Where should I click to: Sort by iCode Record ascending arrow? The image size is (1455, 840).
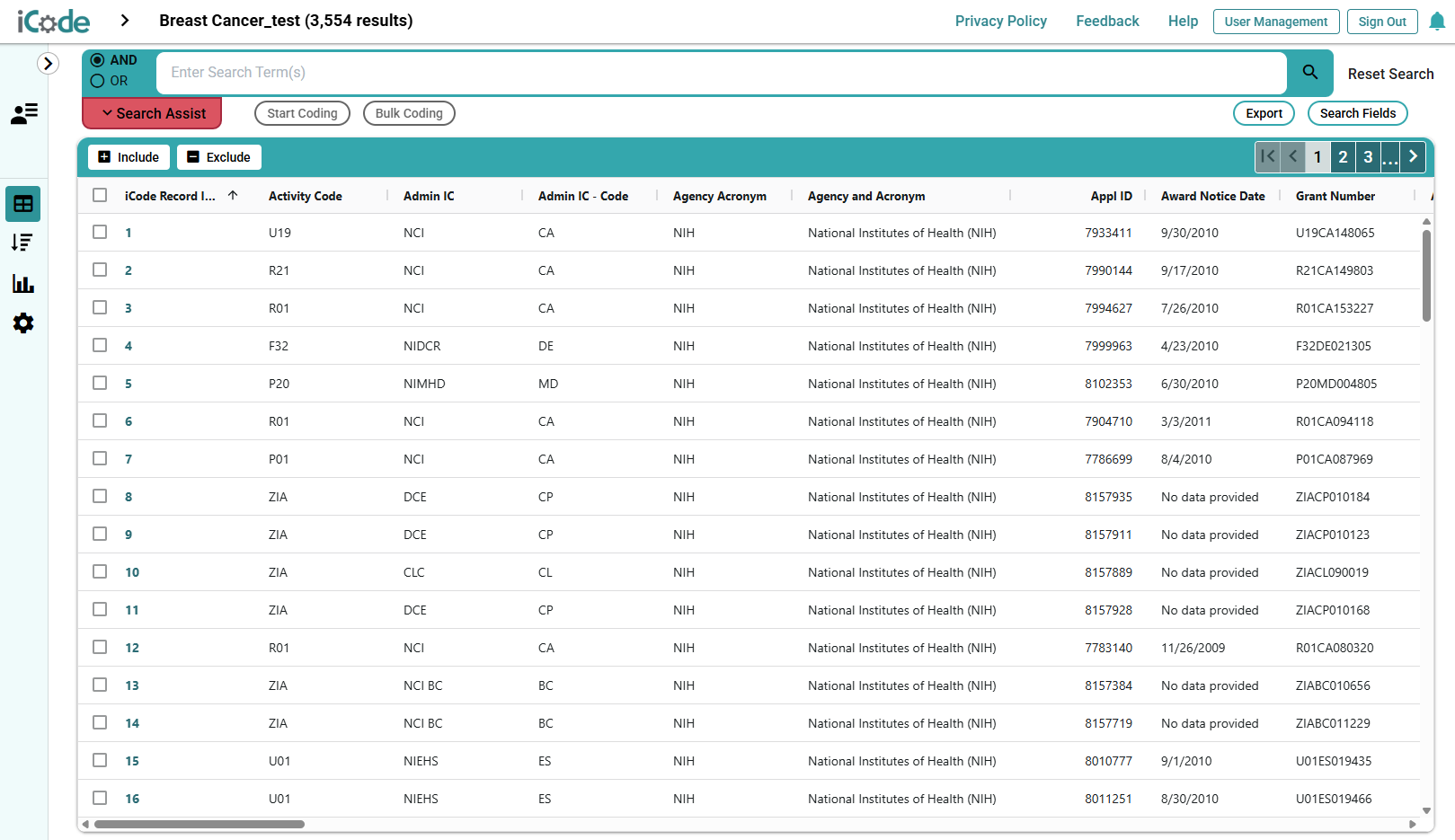pos(233,195)
